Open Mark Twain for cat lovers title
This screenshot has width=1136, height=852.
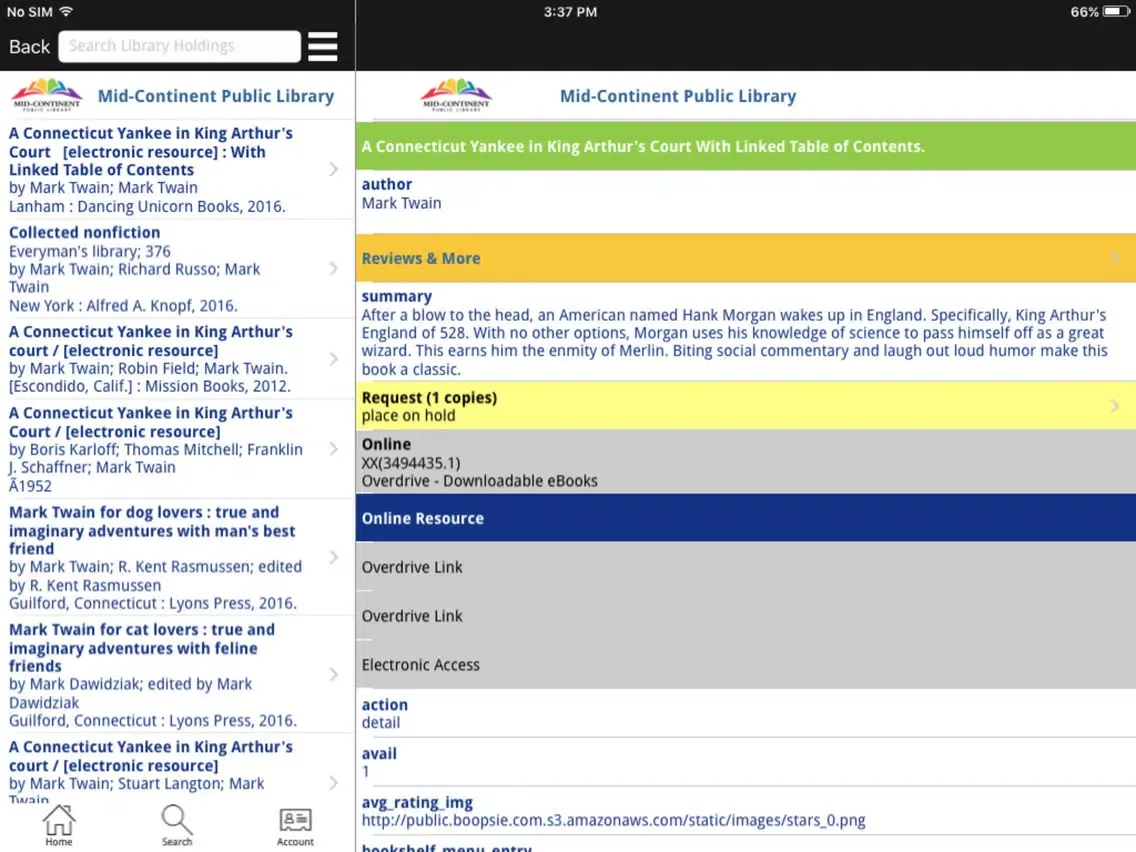[x=142, y=648]
